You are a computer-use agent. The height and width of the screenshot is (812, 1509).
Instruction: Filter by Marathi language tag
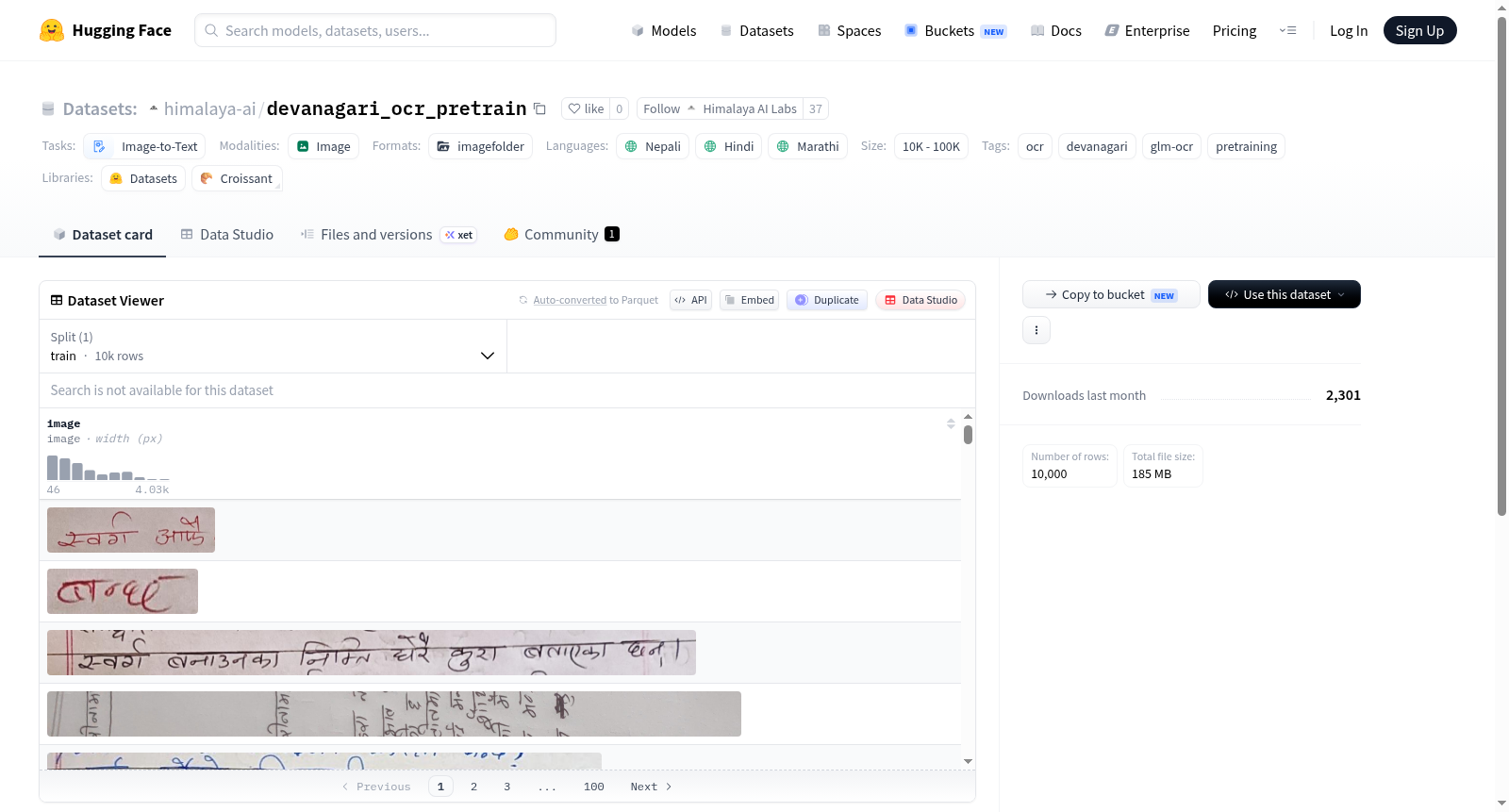tap(807, 146)
